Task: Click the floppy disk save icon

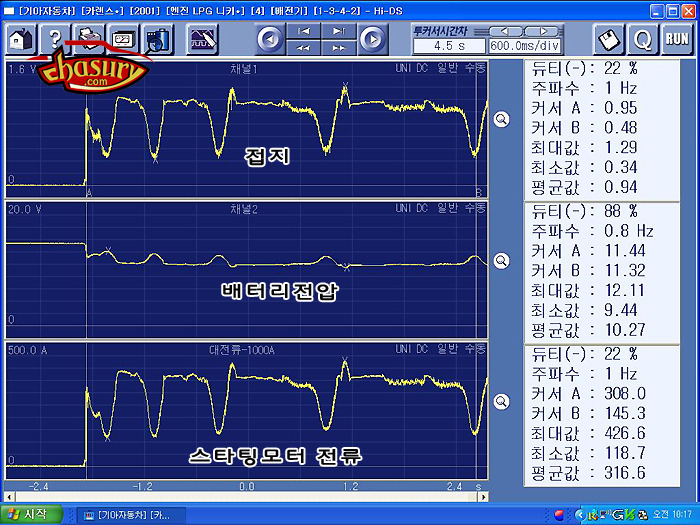Action: (x=609, y=39)
